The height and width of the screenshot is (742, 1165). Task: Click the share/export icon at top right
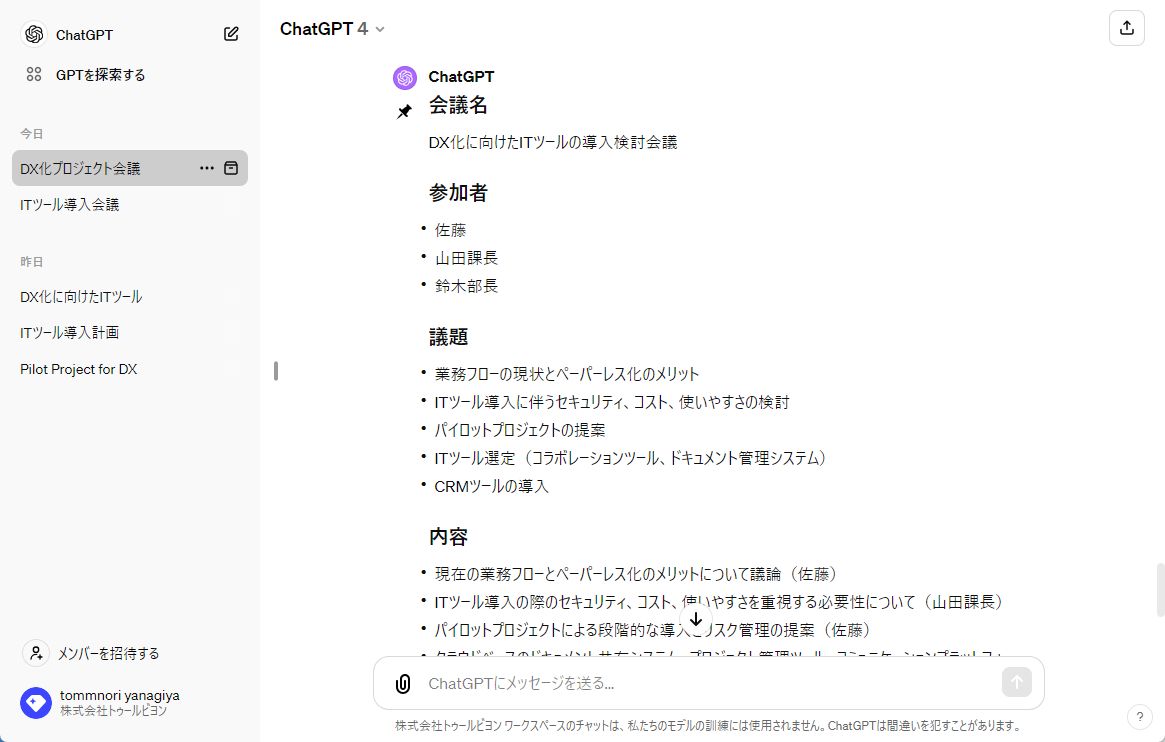[x=1126, y=28]
